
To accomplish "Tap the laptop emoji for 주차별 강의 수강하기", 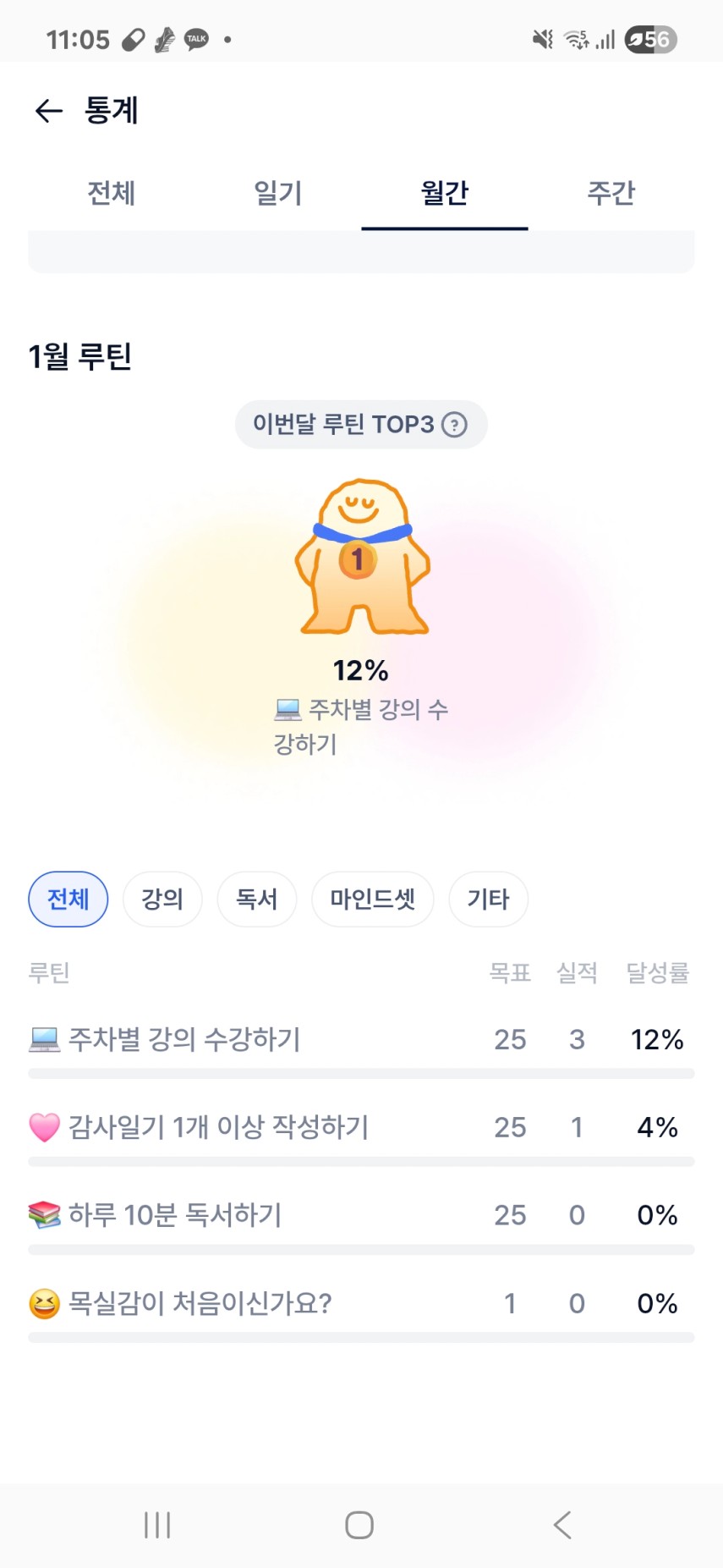I will point(44,1039).
